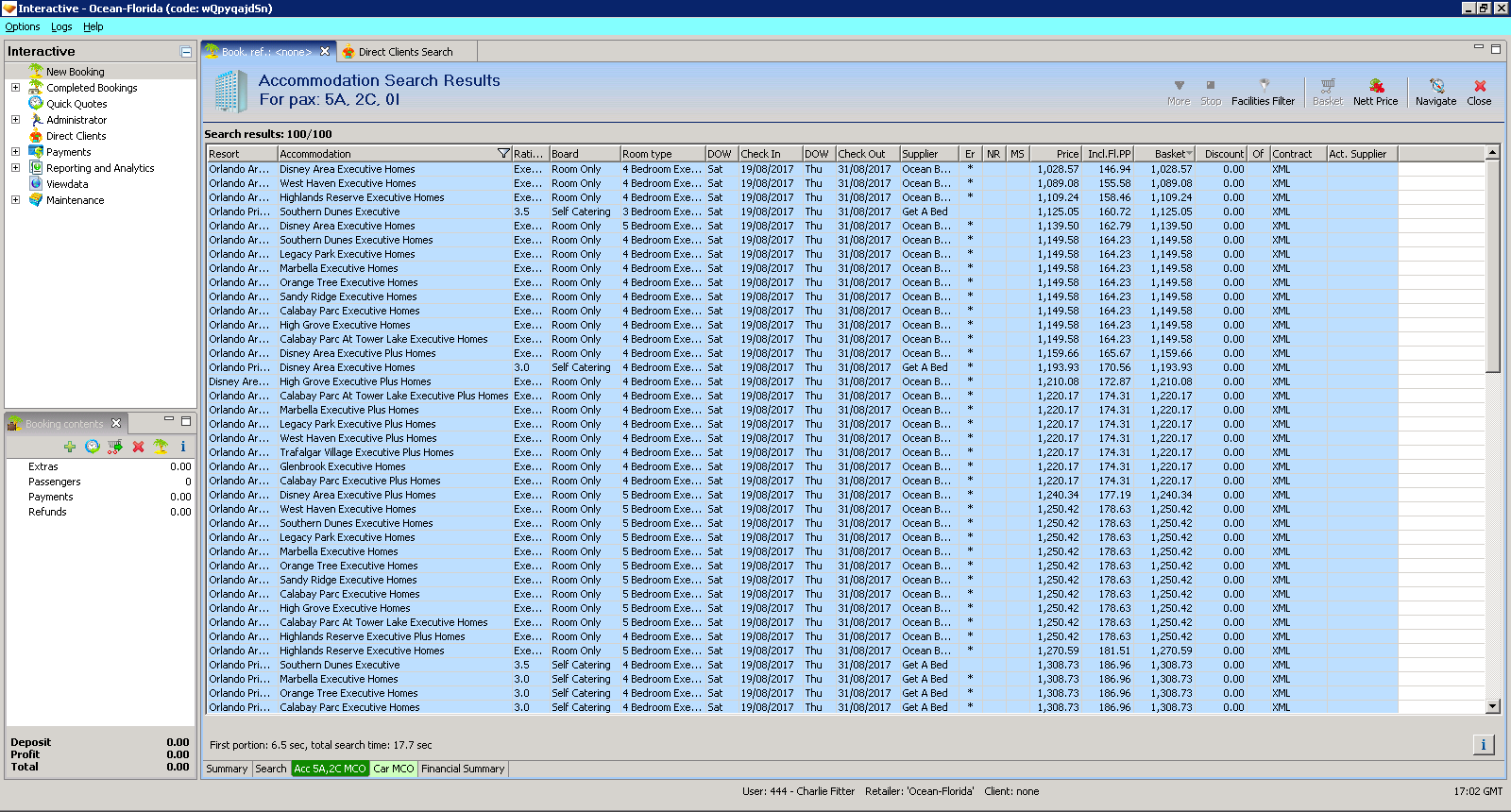
Task: Open the Financial Summary tab
Action: 463,769
